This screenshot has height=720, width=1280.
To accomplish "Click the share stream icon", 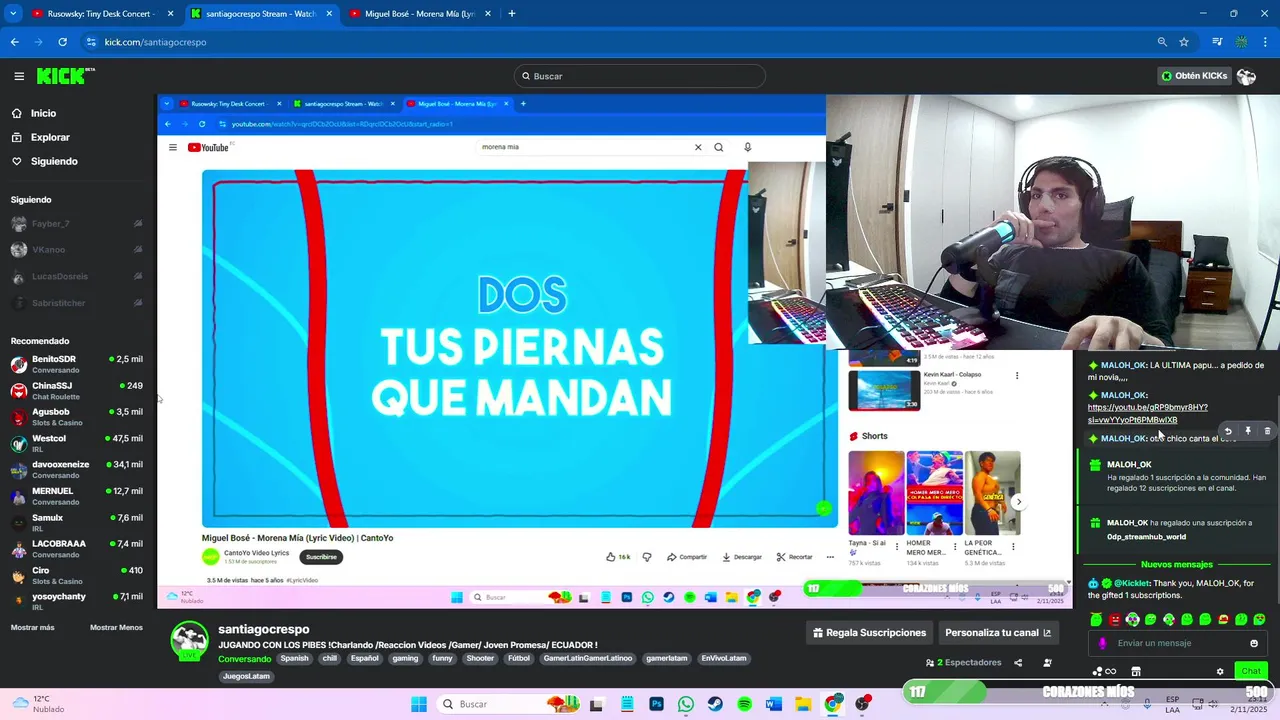I will point(1018,663).
